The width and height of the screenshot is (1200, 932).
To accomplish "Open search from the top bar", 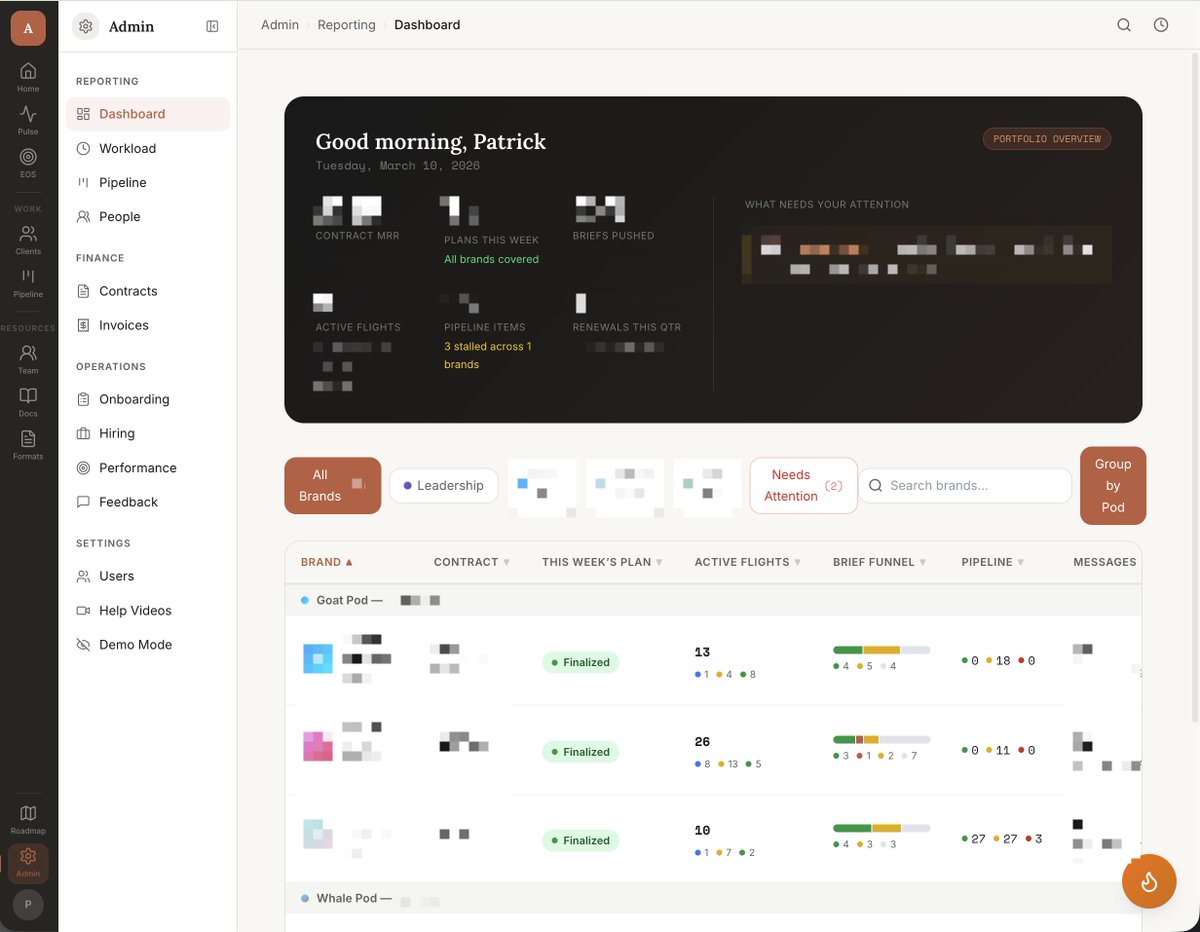I will [x=1124, y=25].
